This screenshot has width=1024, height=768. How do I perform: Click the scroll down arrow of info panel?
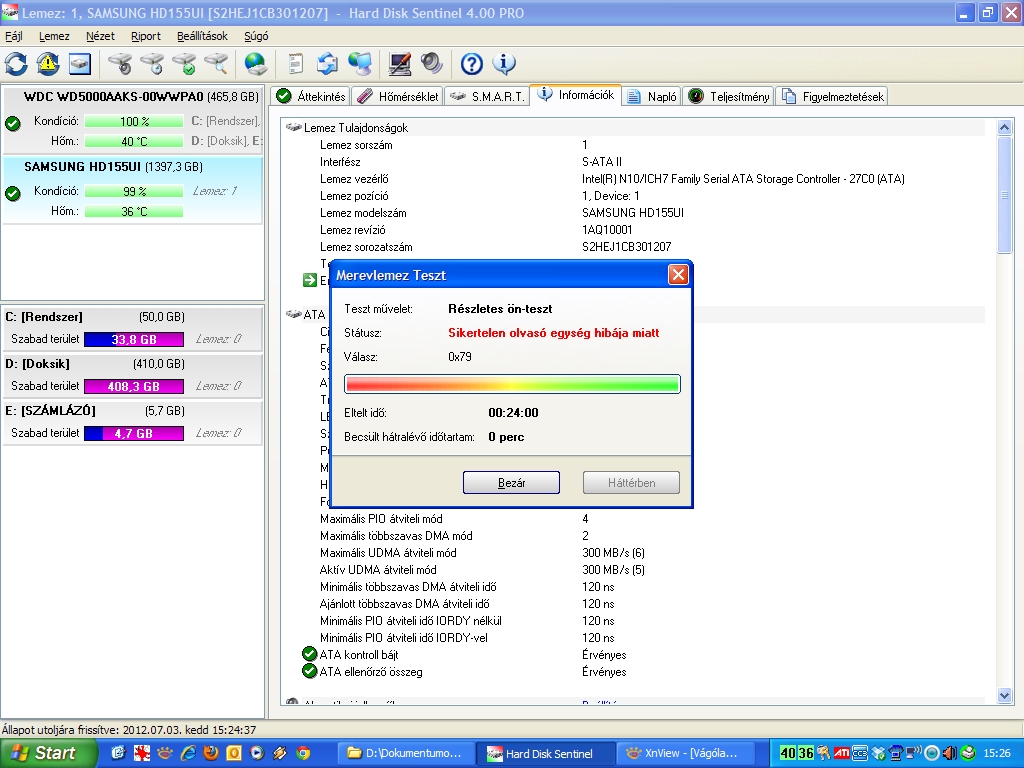point(1004,696)
